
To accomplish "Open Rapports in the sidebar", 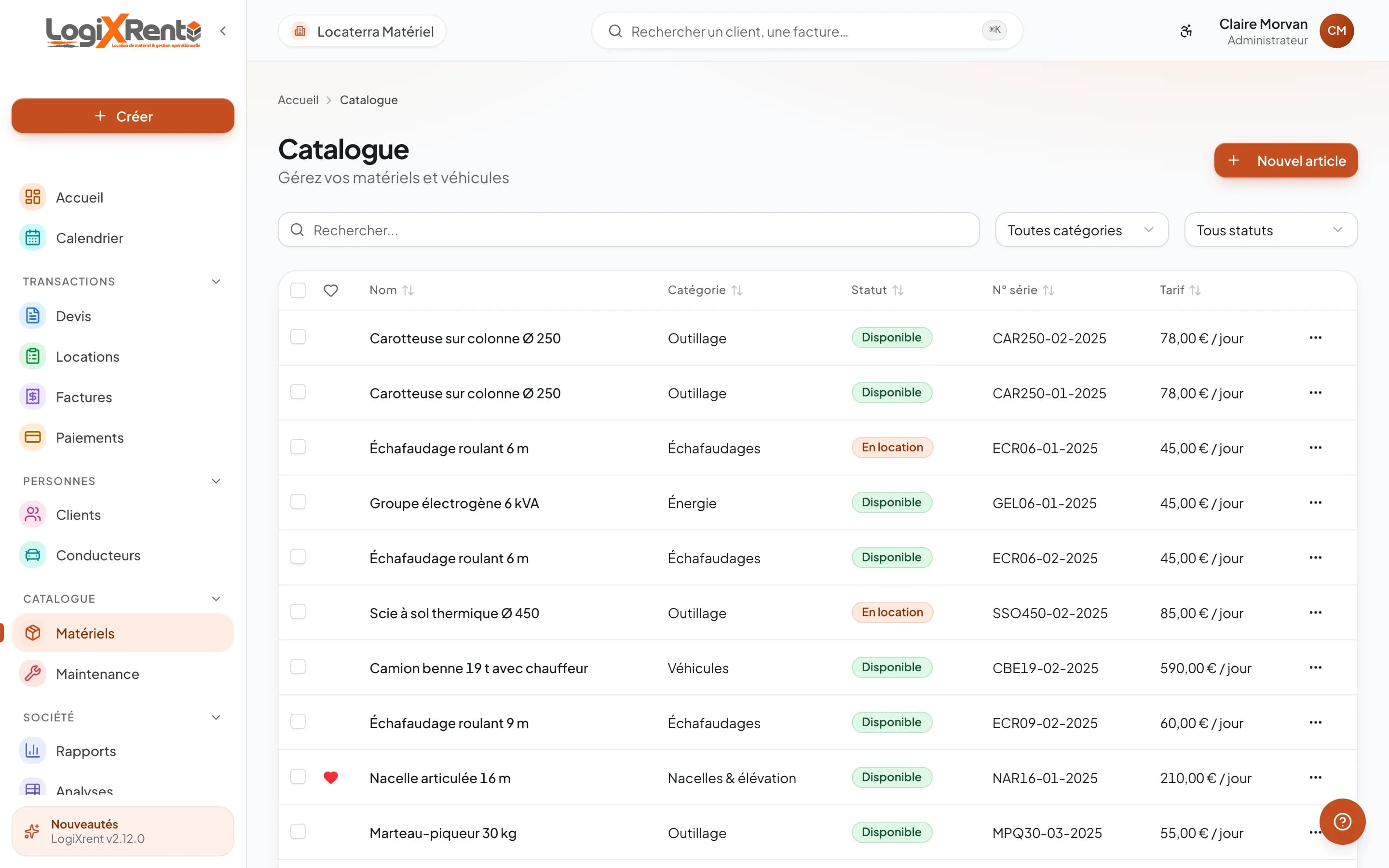I will coord(123,751).
